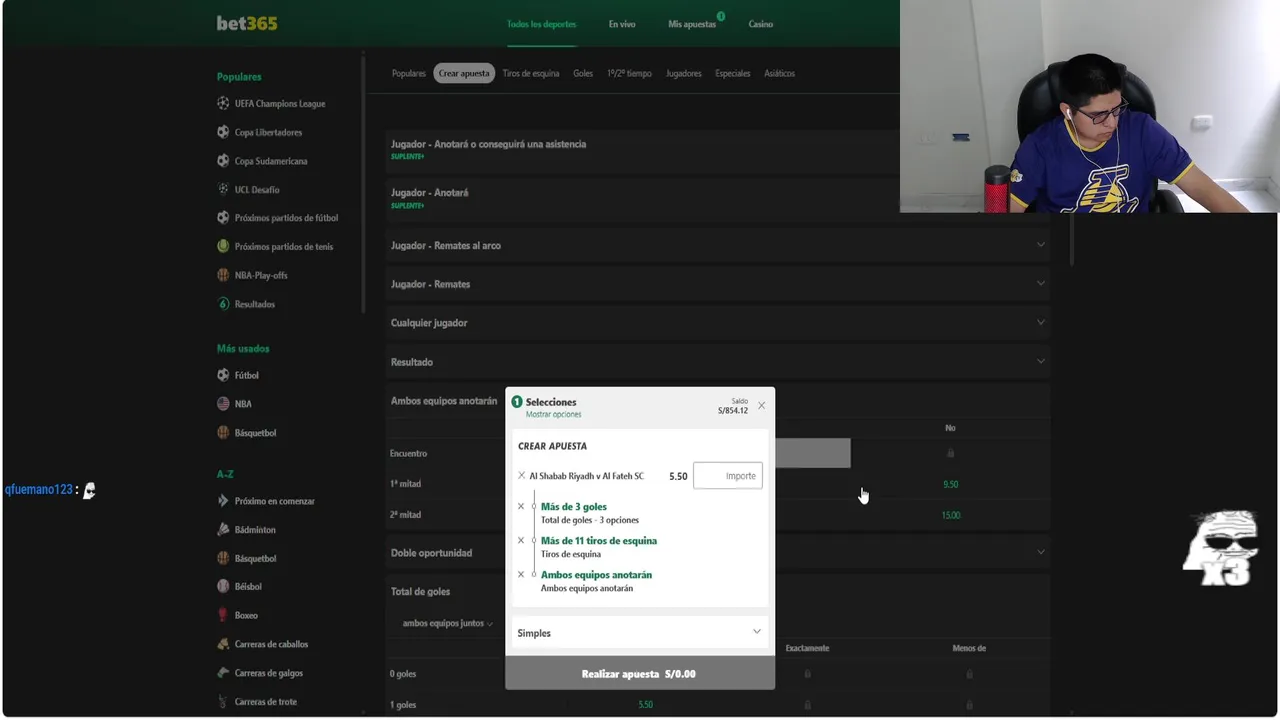Screen dimensions: 1280x720
Task: Expand the Cualquier jugador section
Action: 718,323
